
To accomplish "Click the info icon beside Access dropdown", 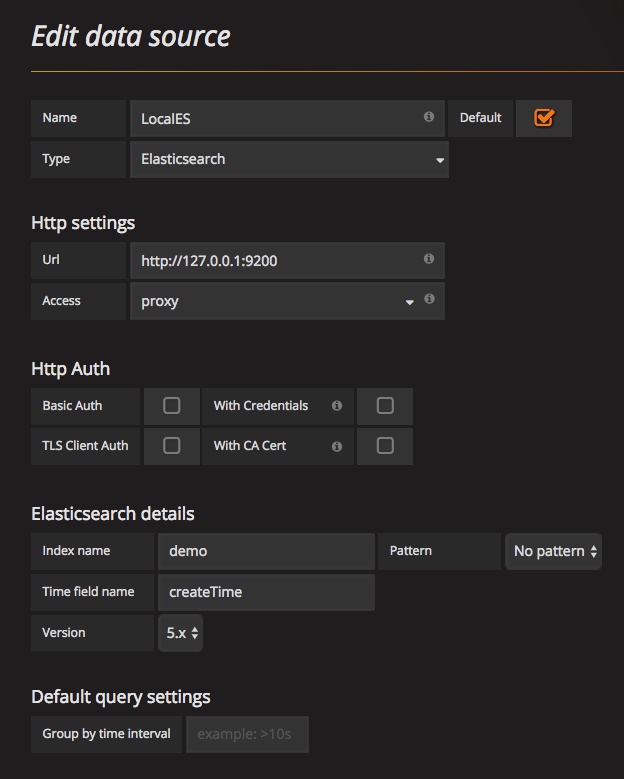I will click(429, 299).
